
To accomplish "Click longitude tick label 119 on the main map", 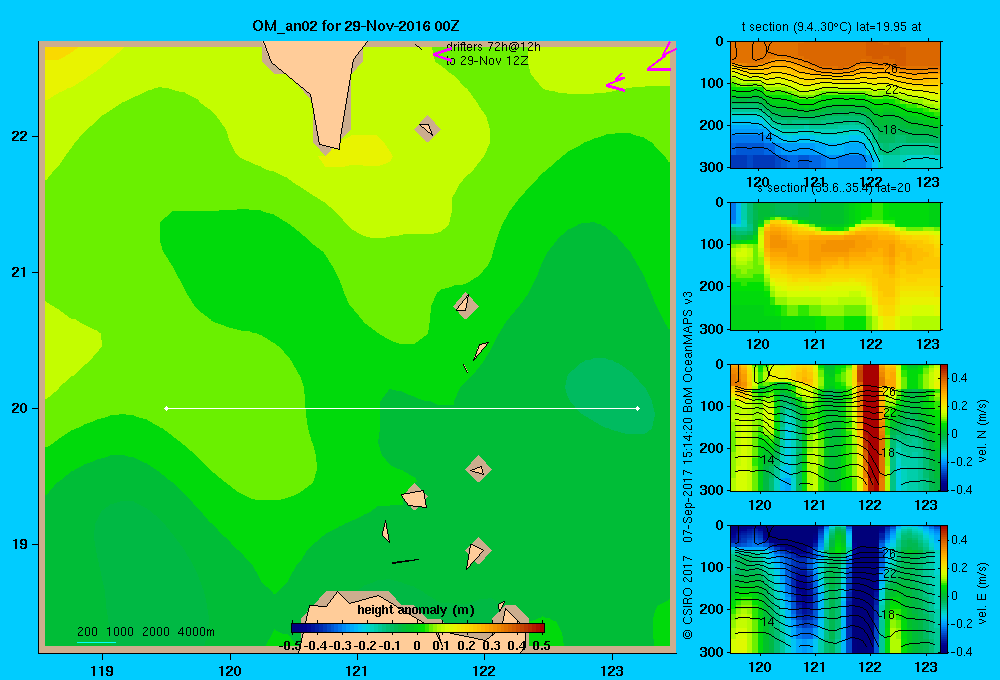I will pos(102,670).
